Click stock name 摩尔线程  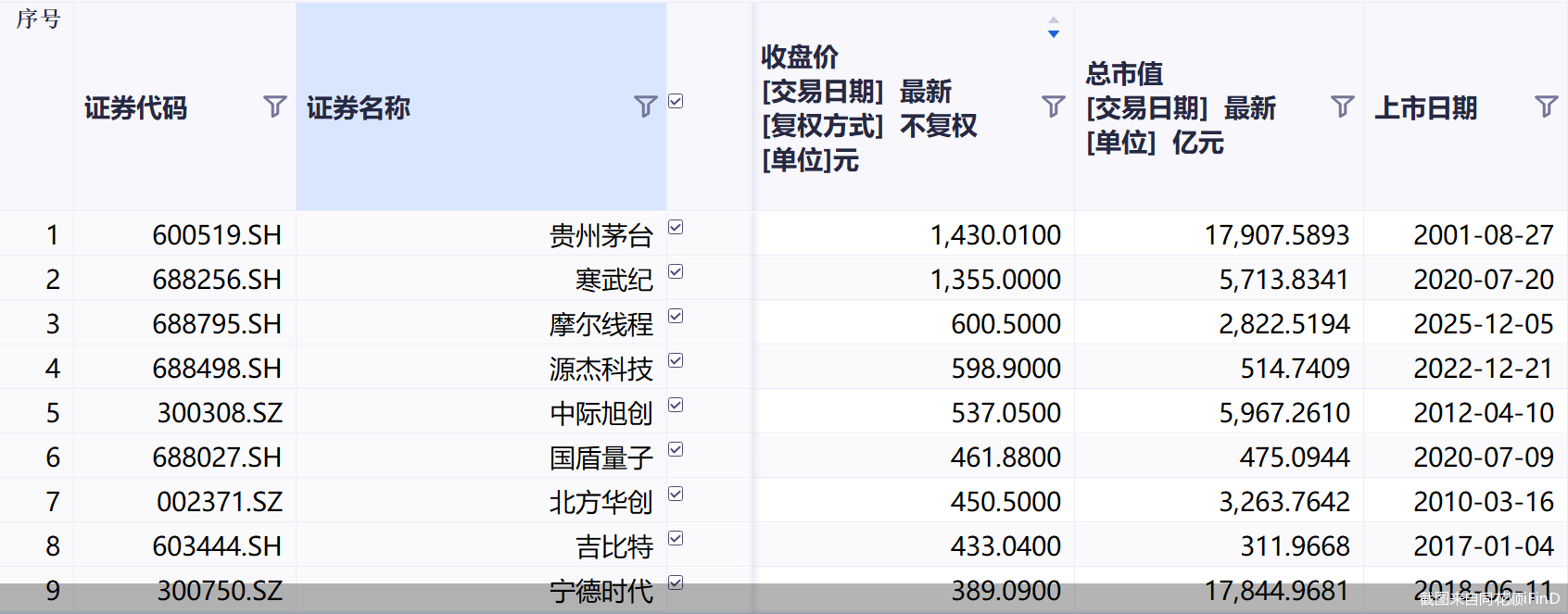(x=601, y=324)
